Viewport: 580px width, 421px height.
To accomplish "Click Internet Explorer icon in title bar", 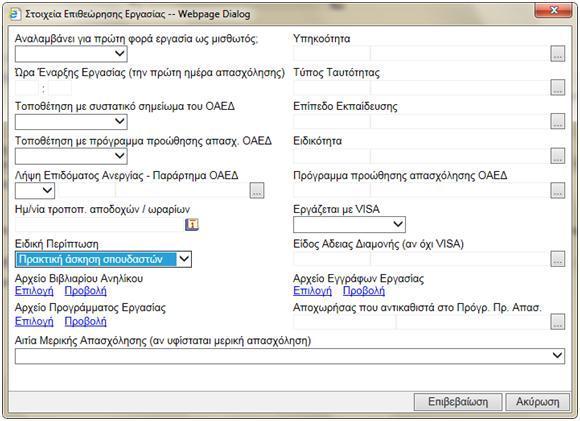I will coord(15,14).
